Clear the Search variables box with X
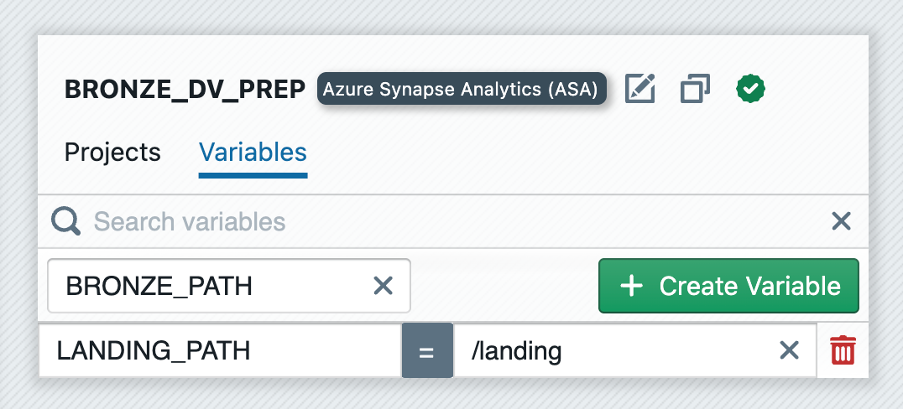This screenshot has width=904, height=410. [x=841, y=221]
